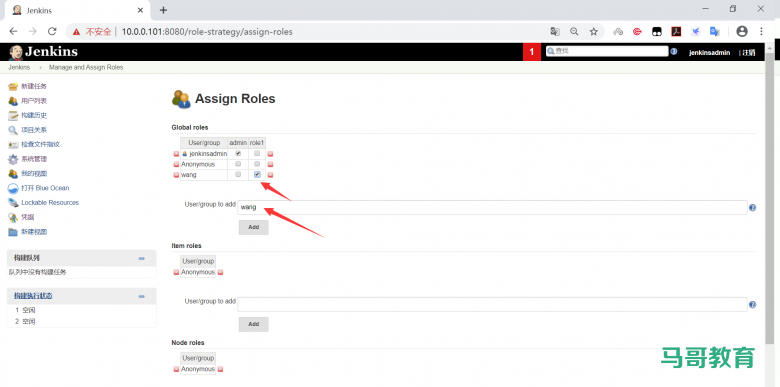
Task: Toggle role1 checkbox for jenkinsadmin
Action: pyautogui.click(x=257, y=153)
